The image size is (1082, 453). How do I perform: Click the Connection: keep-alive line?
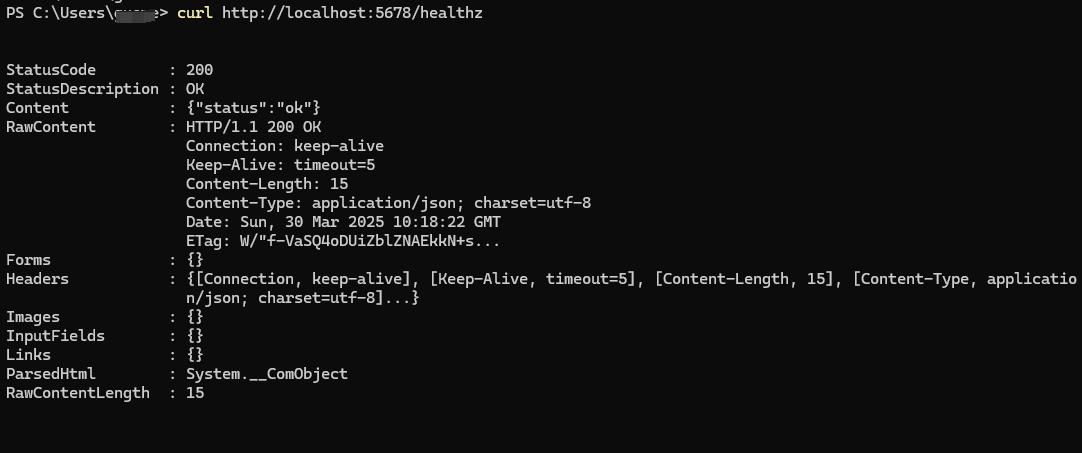coord(284,146)
